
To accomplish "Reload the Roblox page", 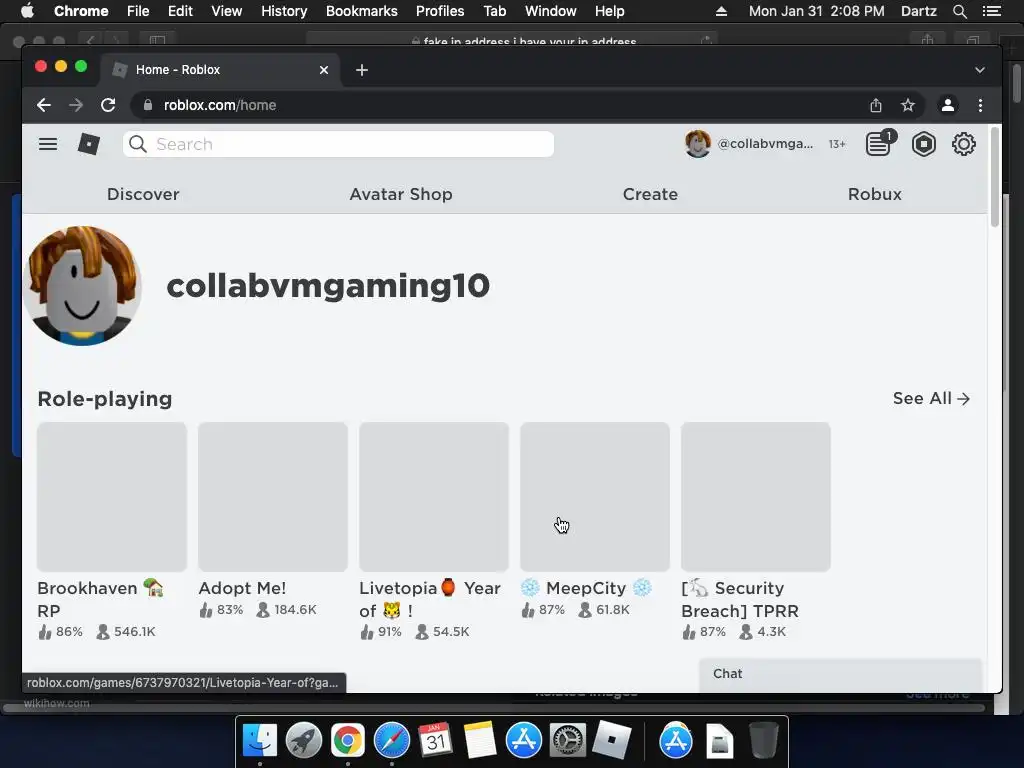I will click(x=108, y=105).
